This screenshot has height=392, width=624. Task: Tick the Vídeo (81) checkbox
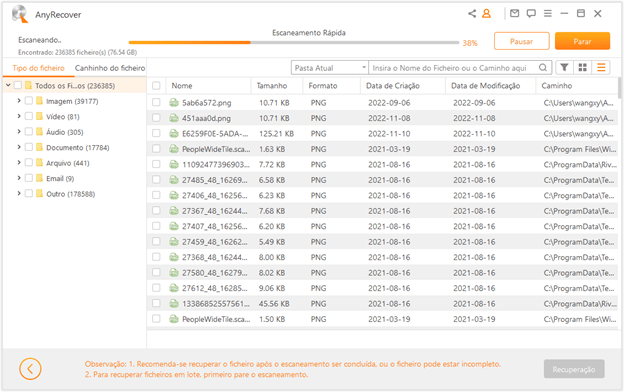29,116
